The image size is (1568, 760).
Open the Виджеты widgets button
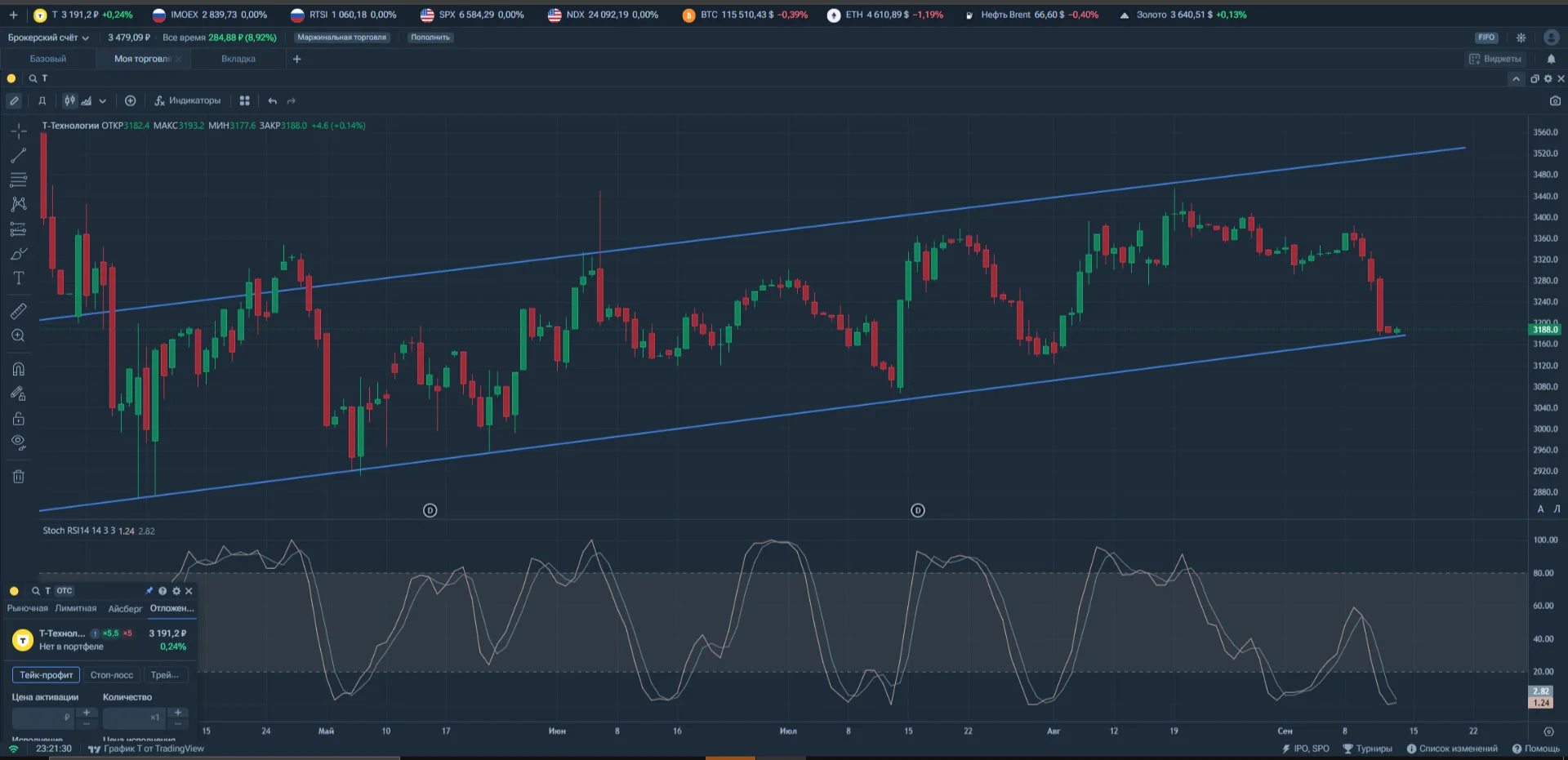pos(1496,59)
